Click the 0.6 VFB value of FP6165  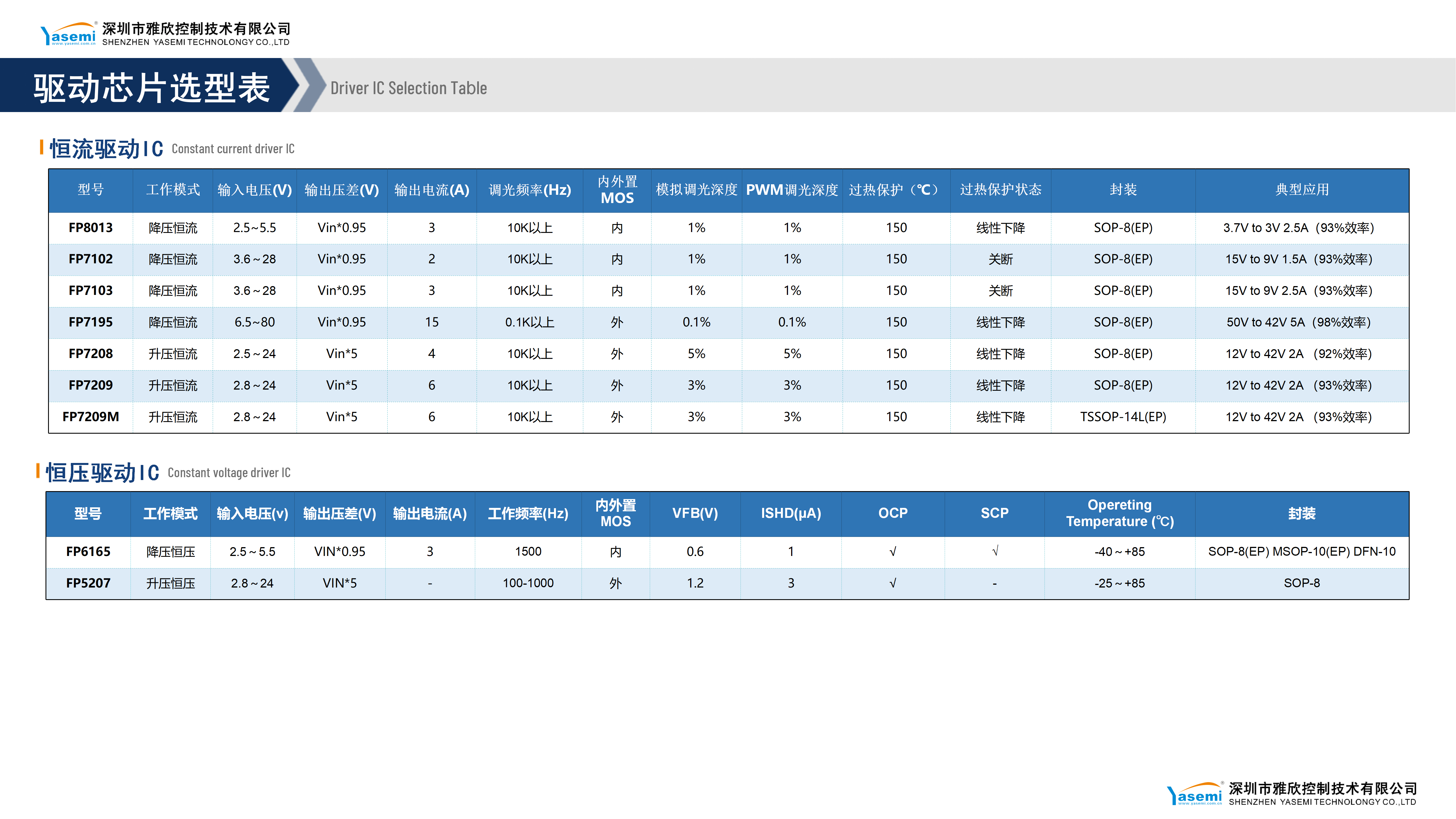pos(695,552)
